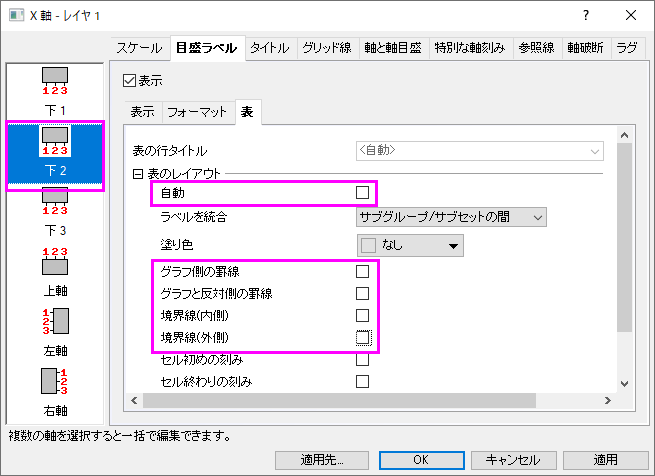Open the inner 表示 sub-tab
The width and height of the screenshot is (655, 476).
(x=143, y=112)
